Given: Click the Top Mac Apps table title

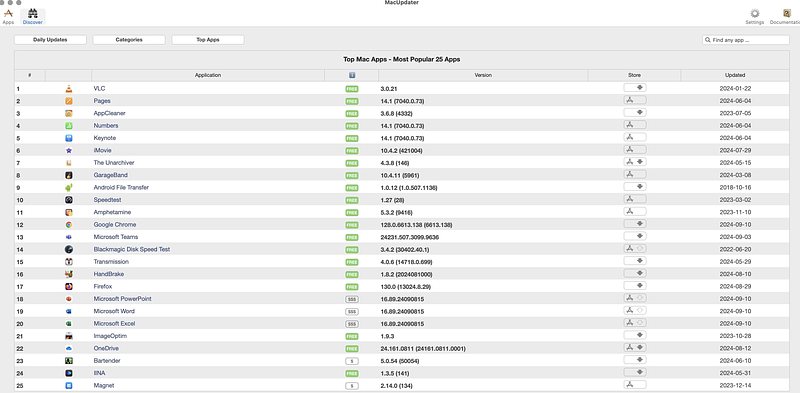Looking at the screenshot, I should coord(402,59).
